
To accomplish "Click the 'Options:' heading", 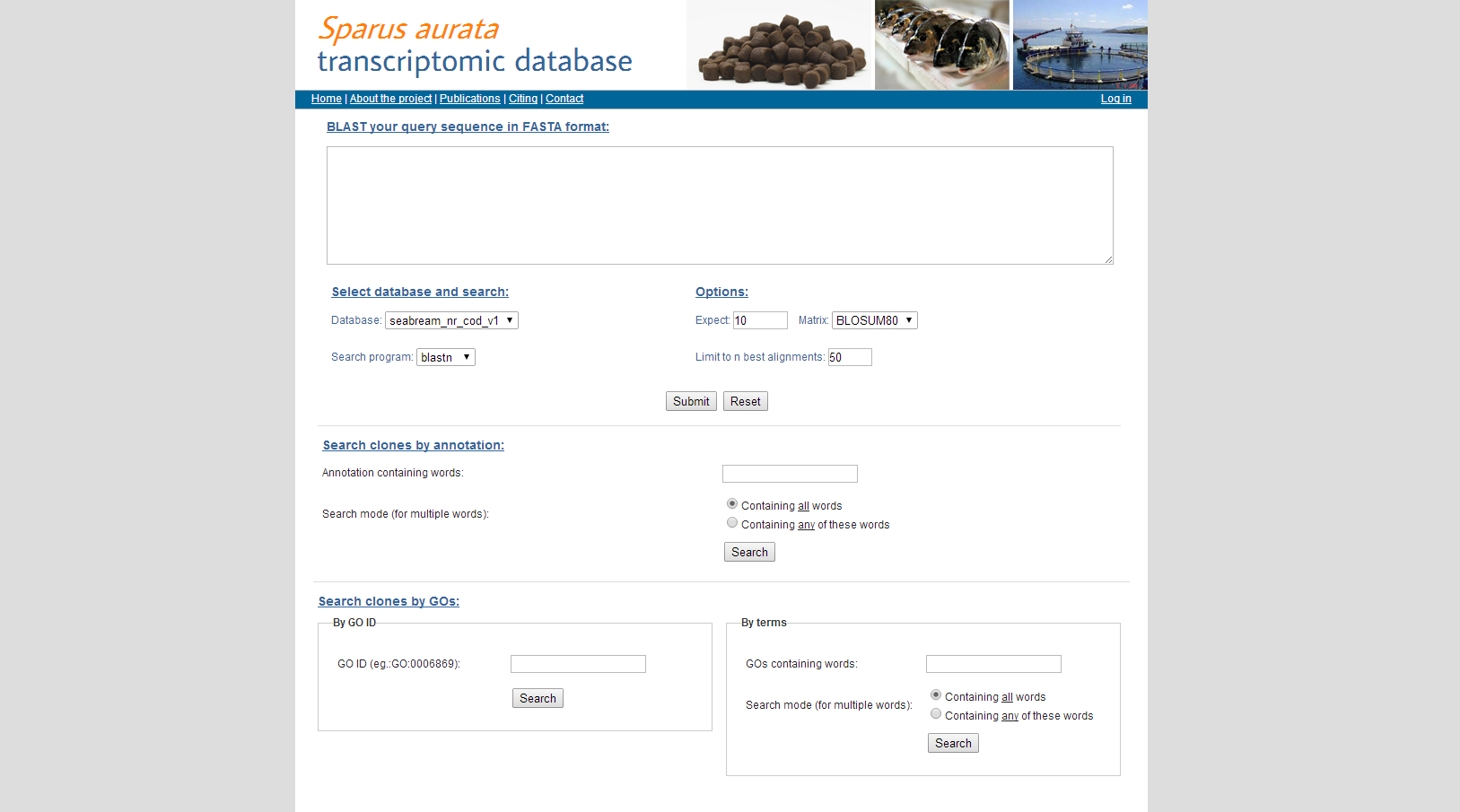I will [x=721, y=292].
